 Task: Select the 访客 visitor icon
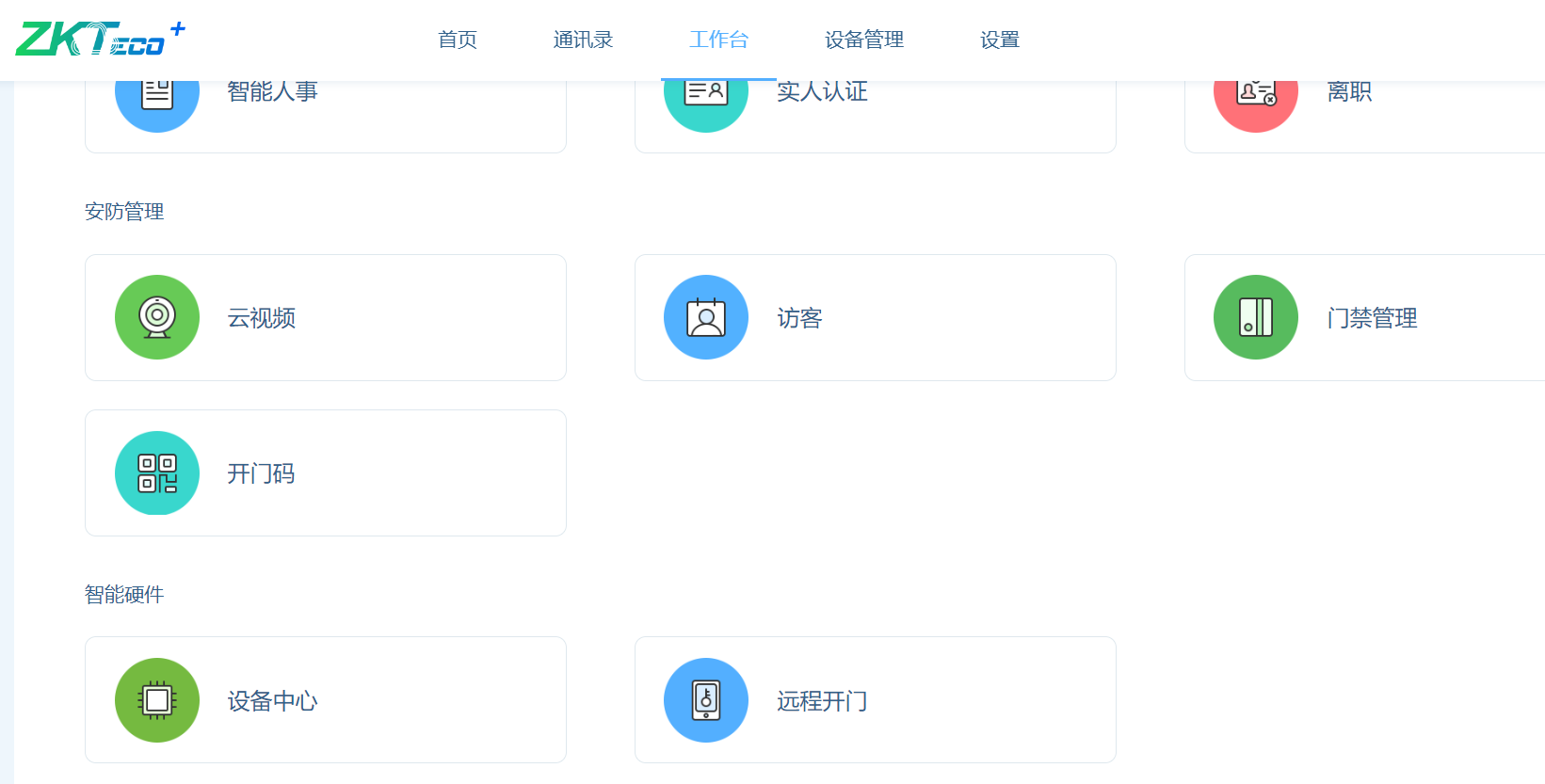coord(705,317)
